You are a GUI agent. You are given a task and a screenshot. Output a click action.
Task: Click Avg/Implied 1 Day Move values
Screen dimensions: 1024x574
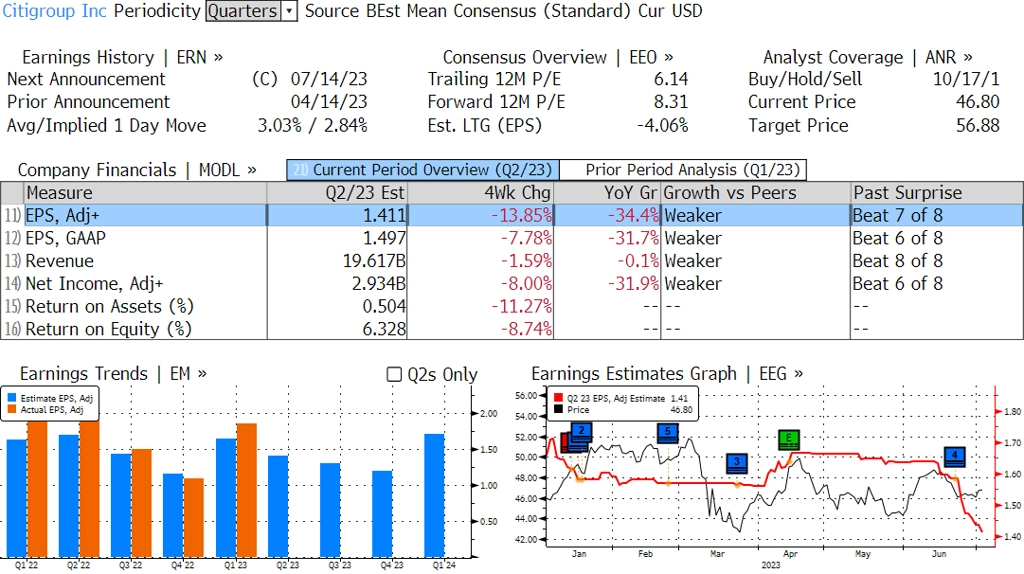(312, 125)
